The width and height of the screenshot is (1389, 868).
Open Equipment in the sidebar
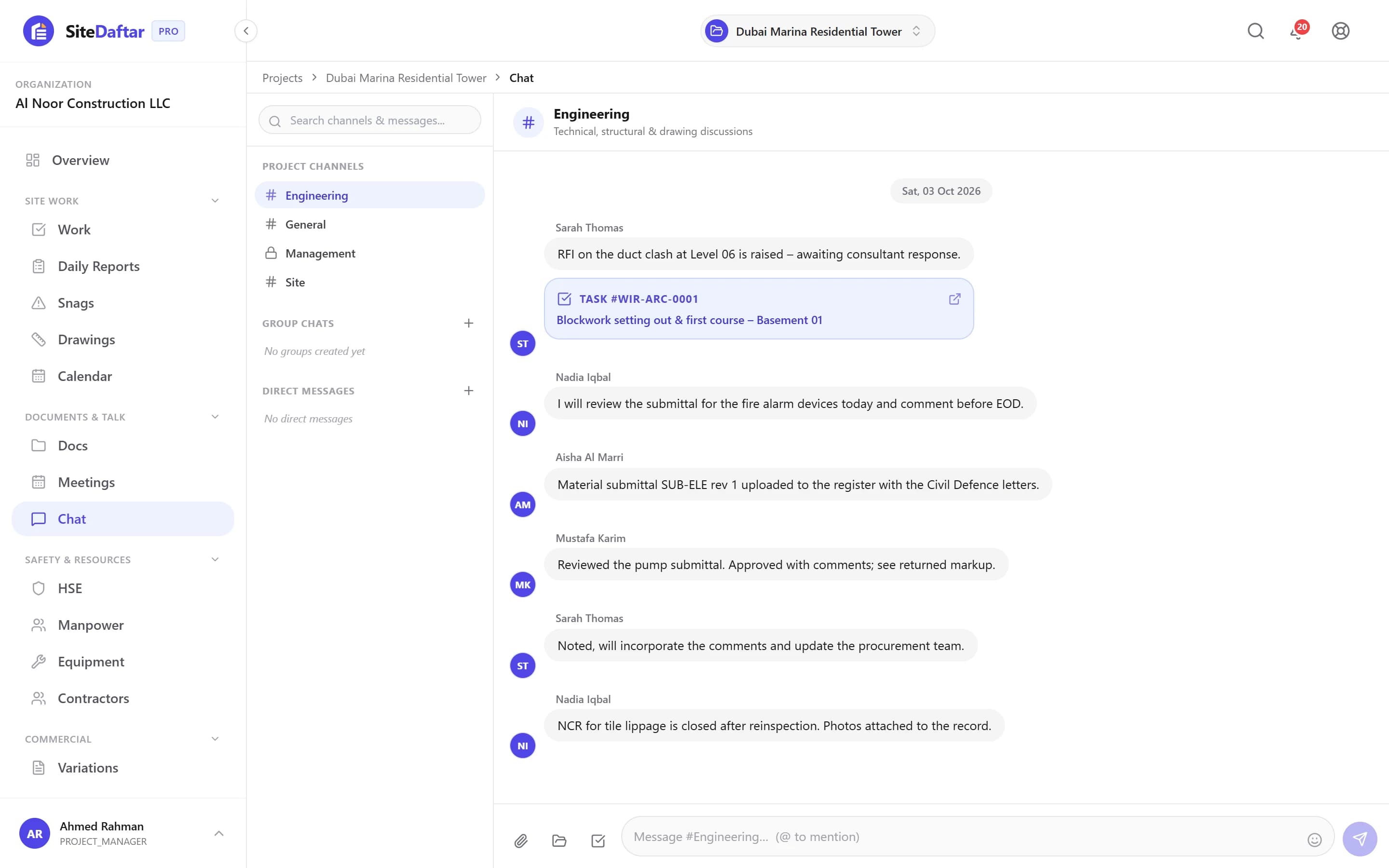coord(123,662)
